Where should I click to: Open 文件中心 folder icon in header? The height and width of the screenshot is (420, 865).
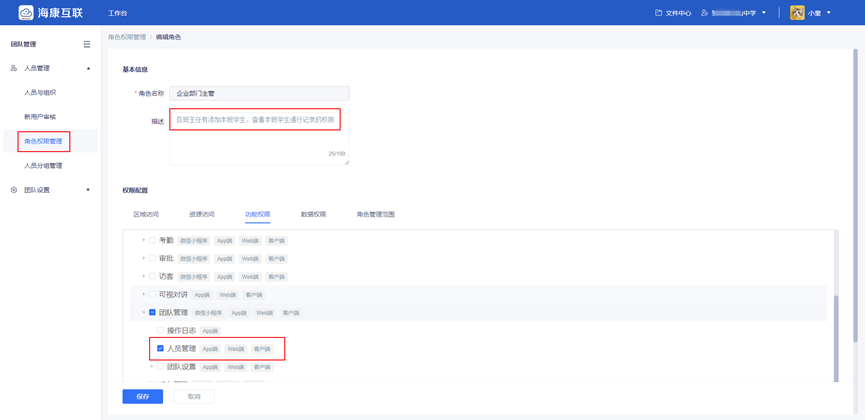tap(658, 13)
